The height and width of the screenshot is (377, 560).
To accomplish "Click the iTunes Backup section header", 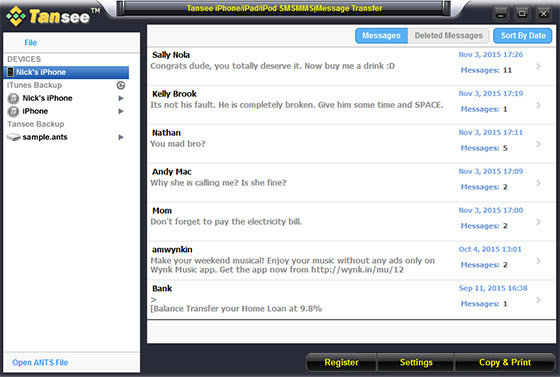I will pos(34,85).
